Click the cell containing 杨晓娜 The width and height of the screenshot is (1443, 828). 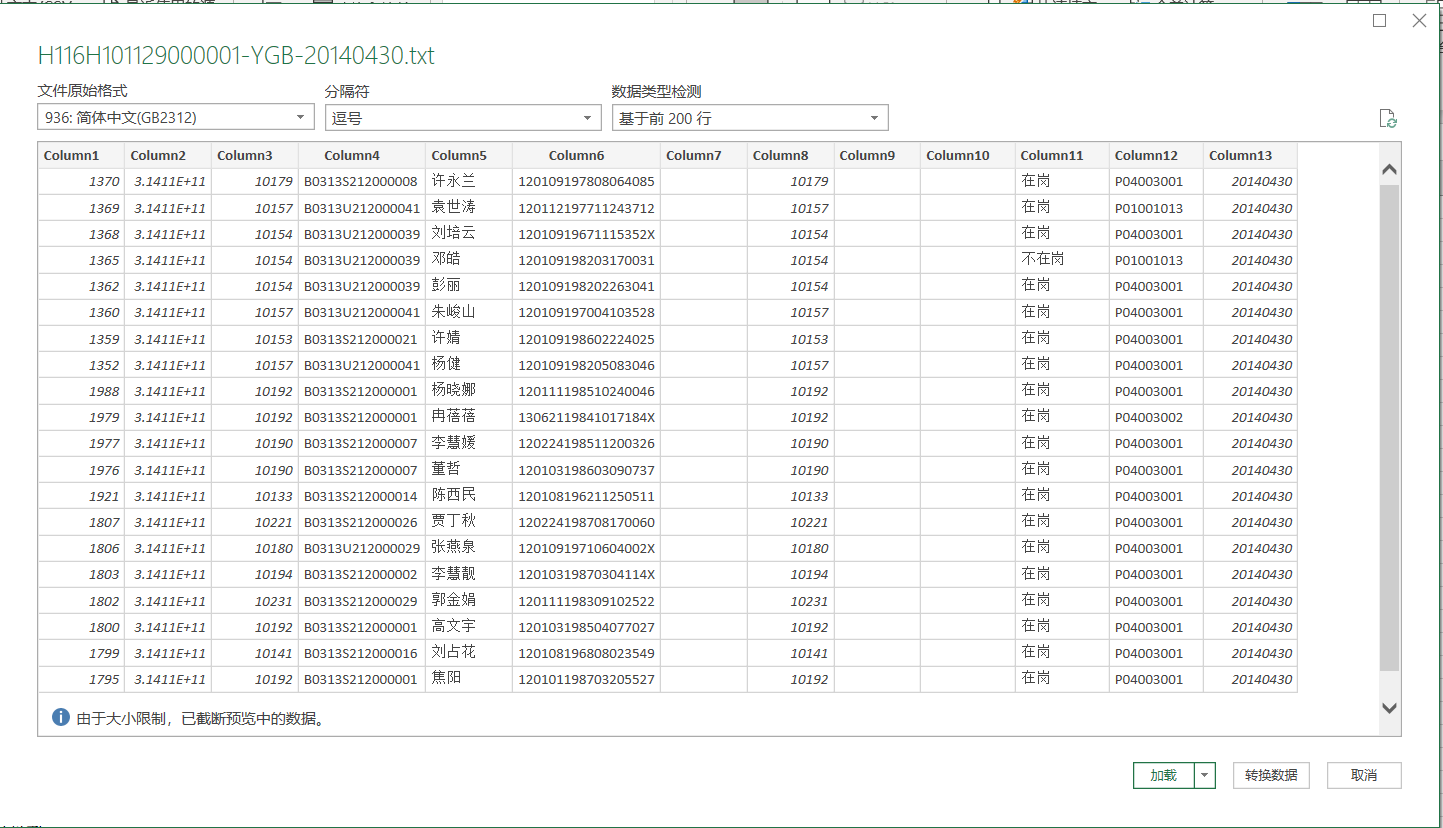coord(469,391)
